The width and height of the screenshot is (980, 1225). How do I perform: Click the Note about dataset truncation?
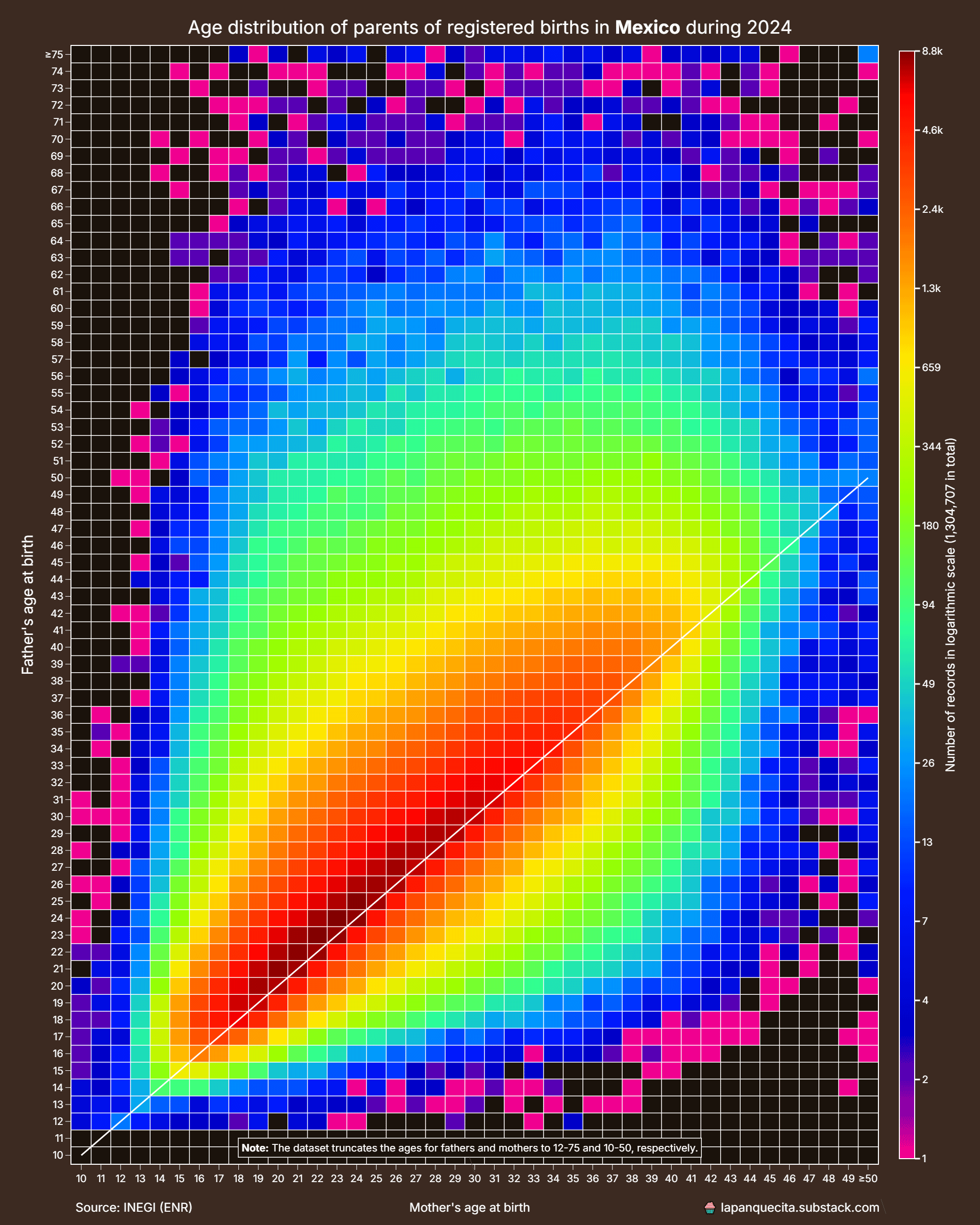click(x=469, y=1148)
